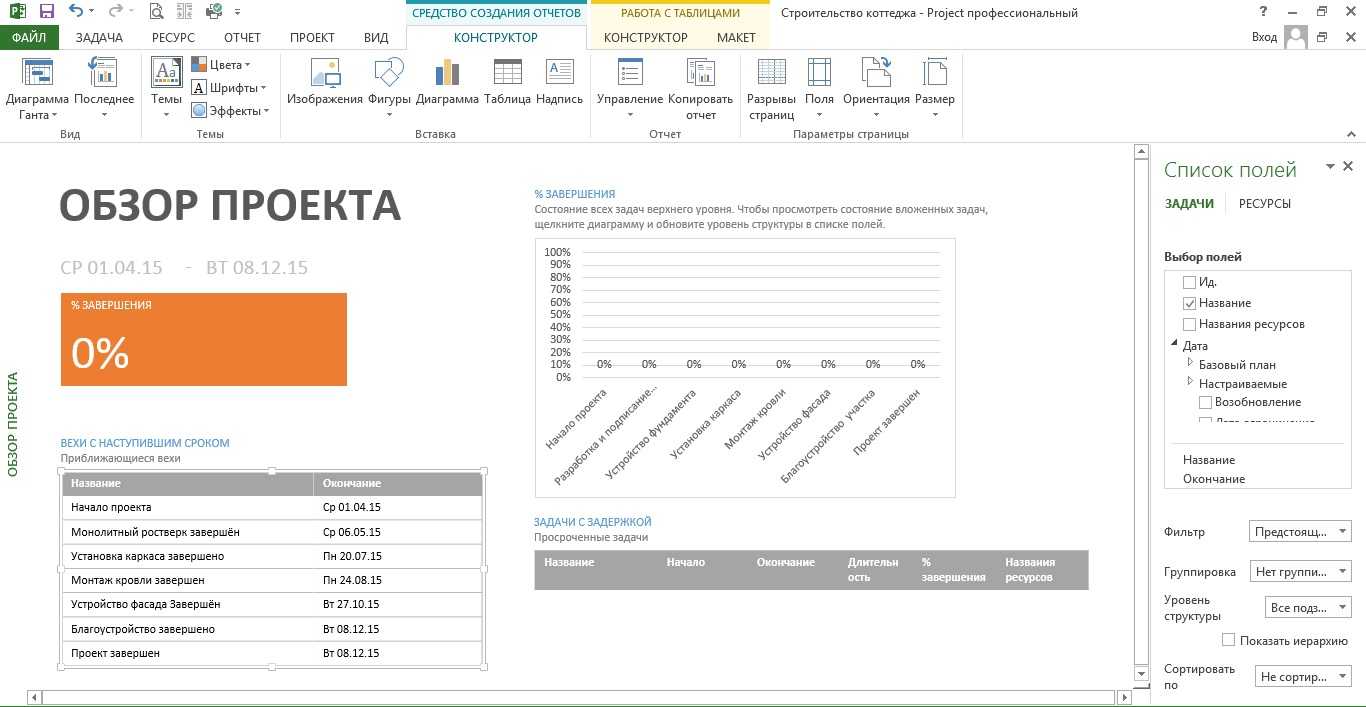Open the ФАЙЛ tab
Image resolution: width=1366 pixels, height=707 pixels.
[29, 38]
